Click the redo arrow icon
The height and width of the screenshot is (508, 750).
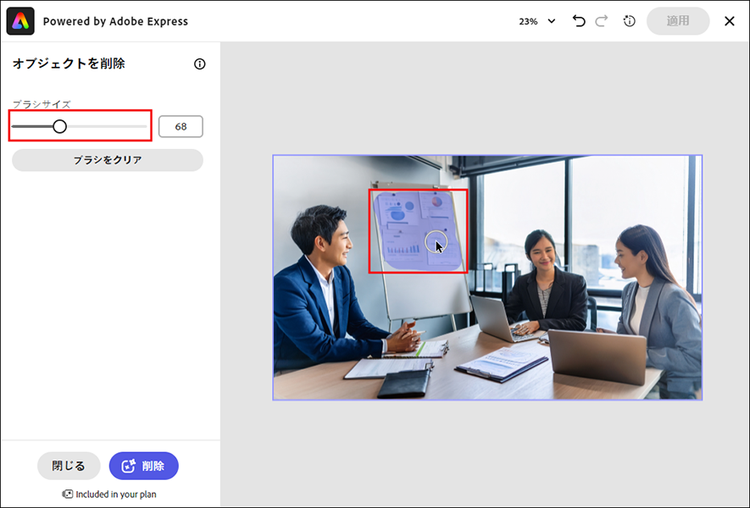pyautogui.click(x=602, y=21)
